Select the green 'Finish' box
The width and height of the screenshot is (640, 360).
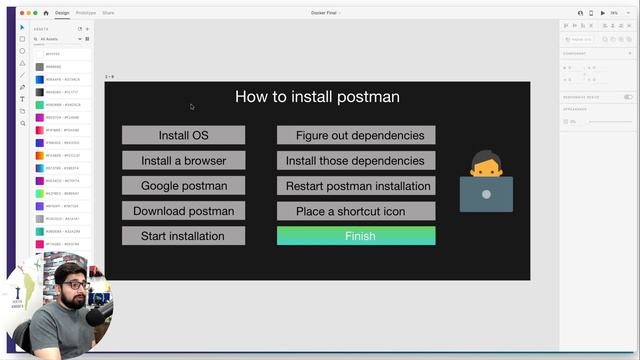pos(356,236)
